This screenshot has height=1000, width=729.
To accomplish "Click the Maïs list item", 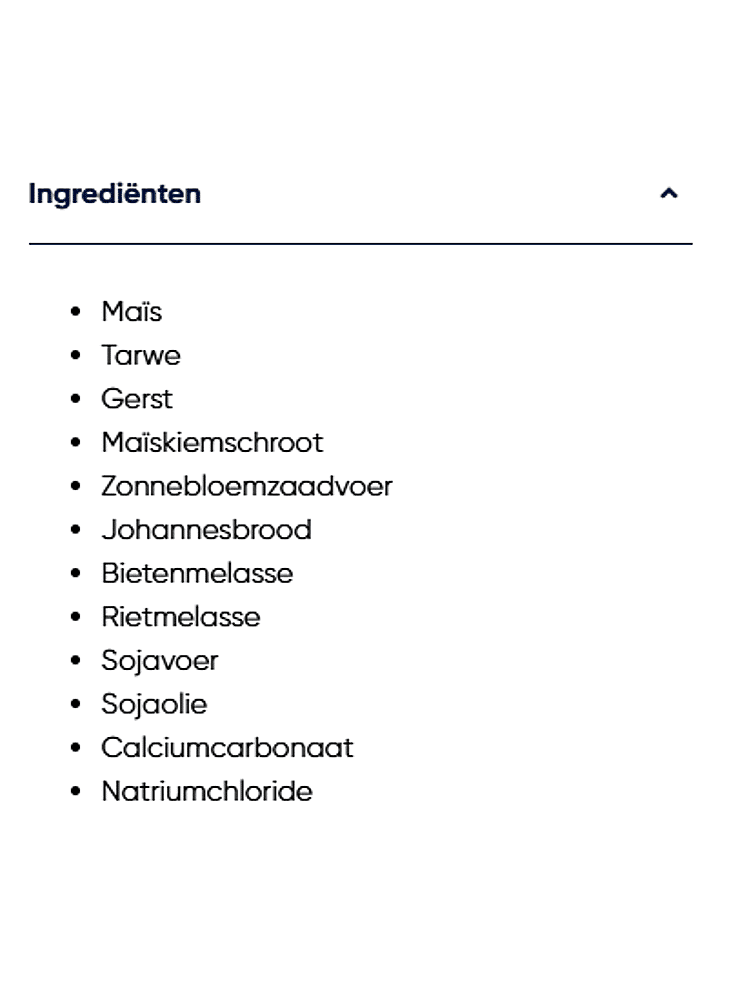I will [131, 312].
